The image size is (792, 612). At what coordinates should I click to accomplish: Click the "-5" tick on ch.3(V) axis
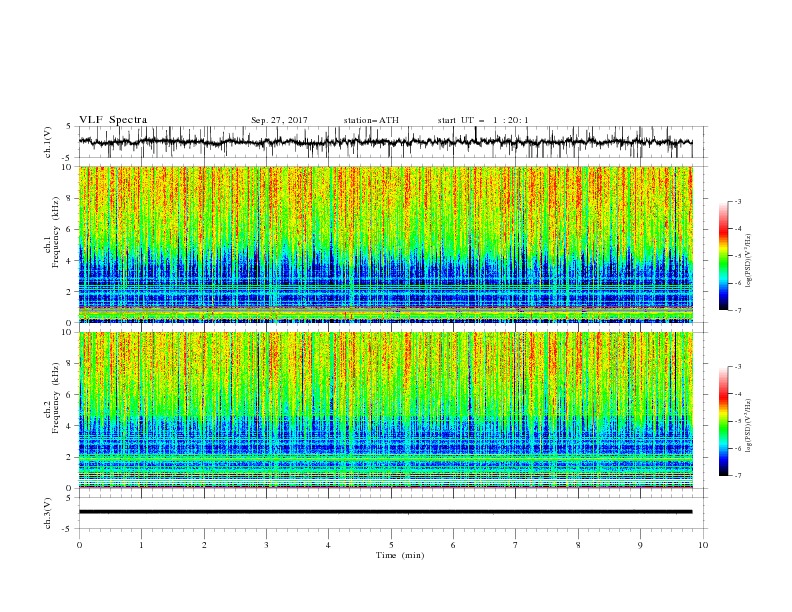click(x=68, y=529)
